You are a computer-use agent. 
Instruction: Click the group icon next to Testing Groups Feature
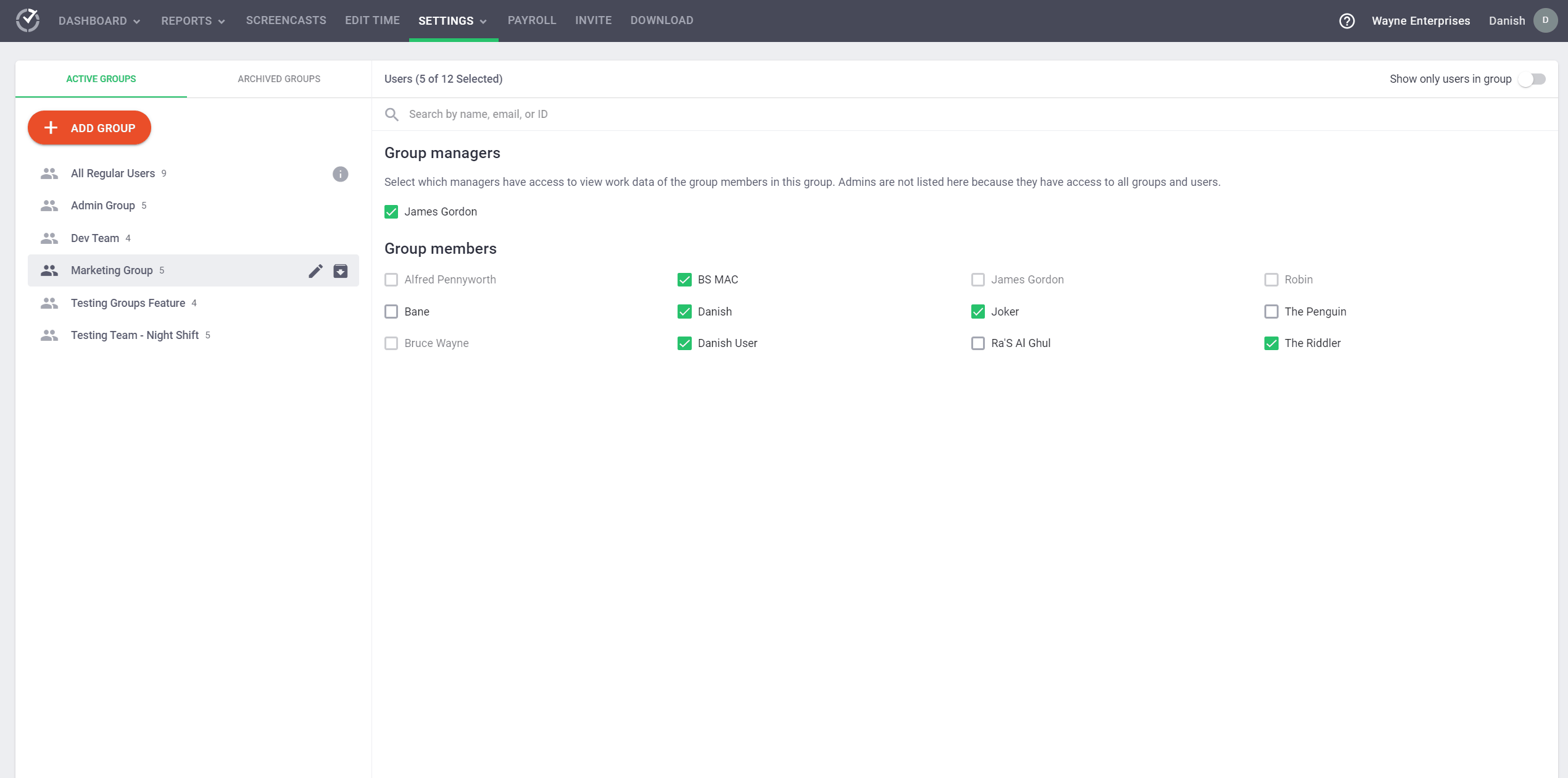[49, 302]
